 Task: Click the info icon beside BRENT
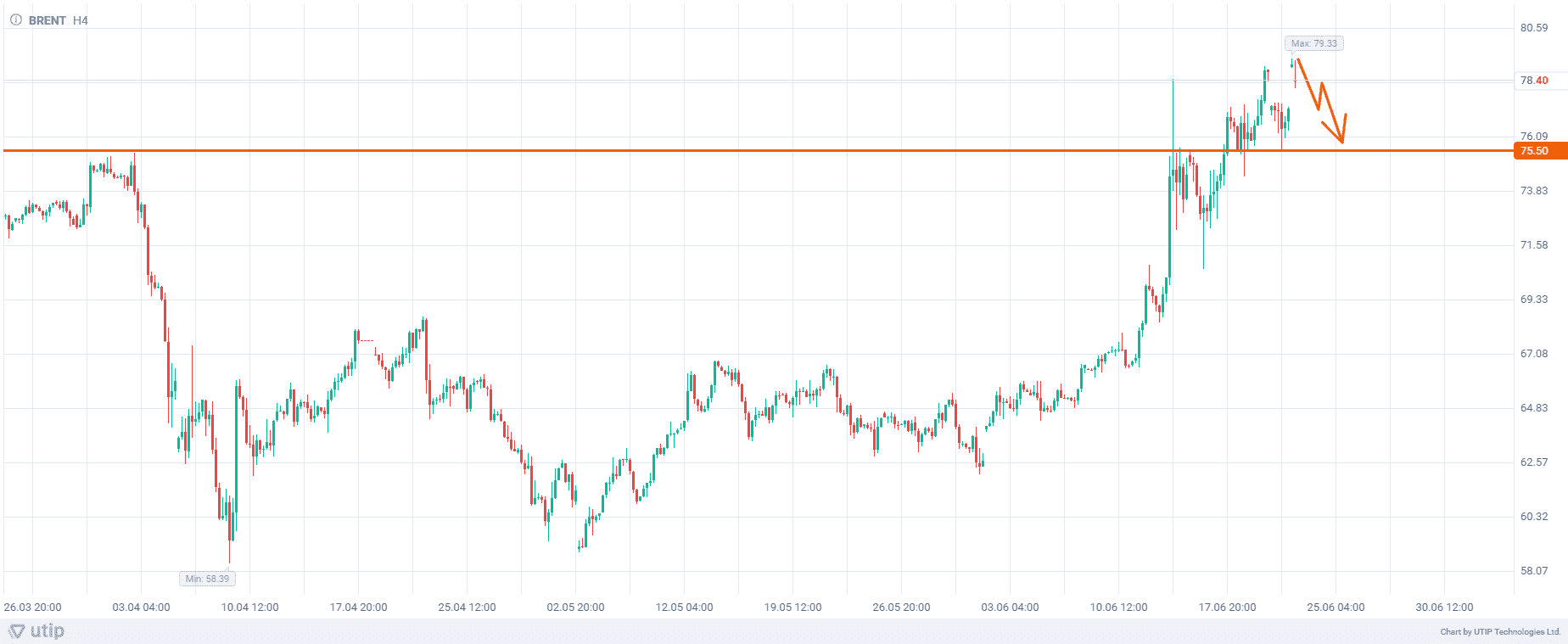pyautogui.click(x=15, y=20)
